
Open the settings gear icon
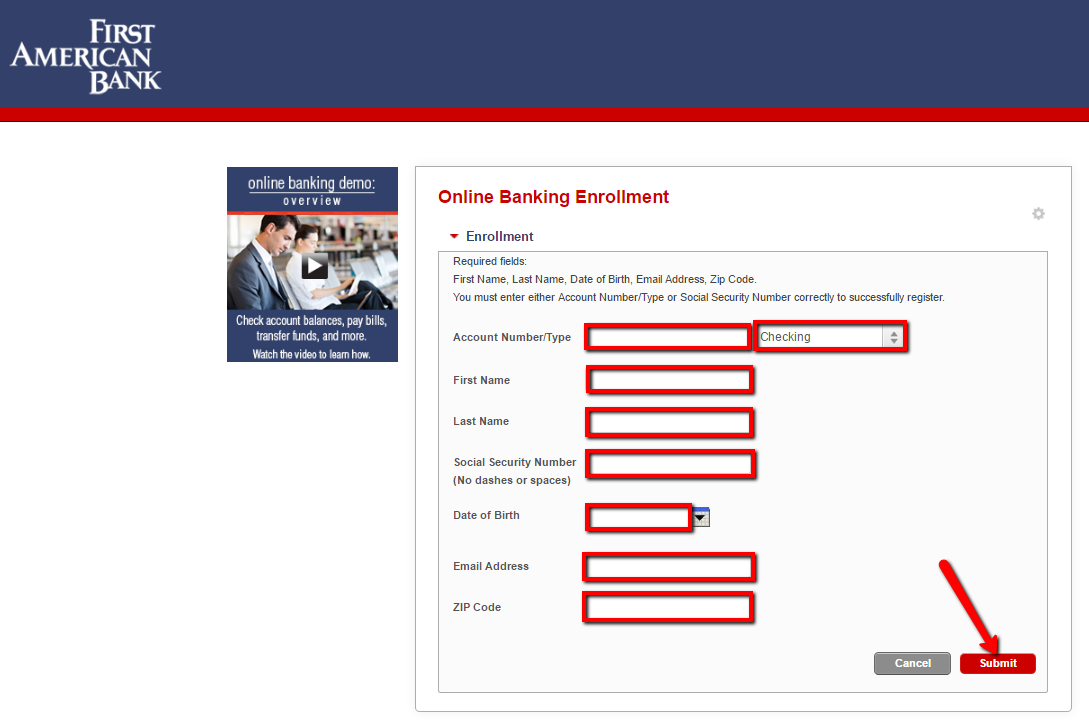point(1038,214)
